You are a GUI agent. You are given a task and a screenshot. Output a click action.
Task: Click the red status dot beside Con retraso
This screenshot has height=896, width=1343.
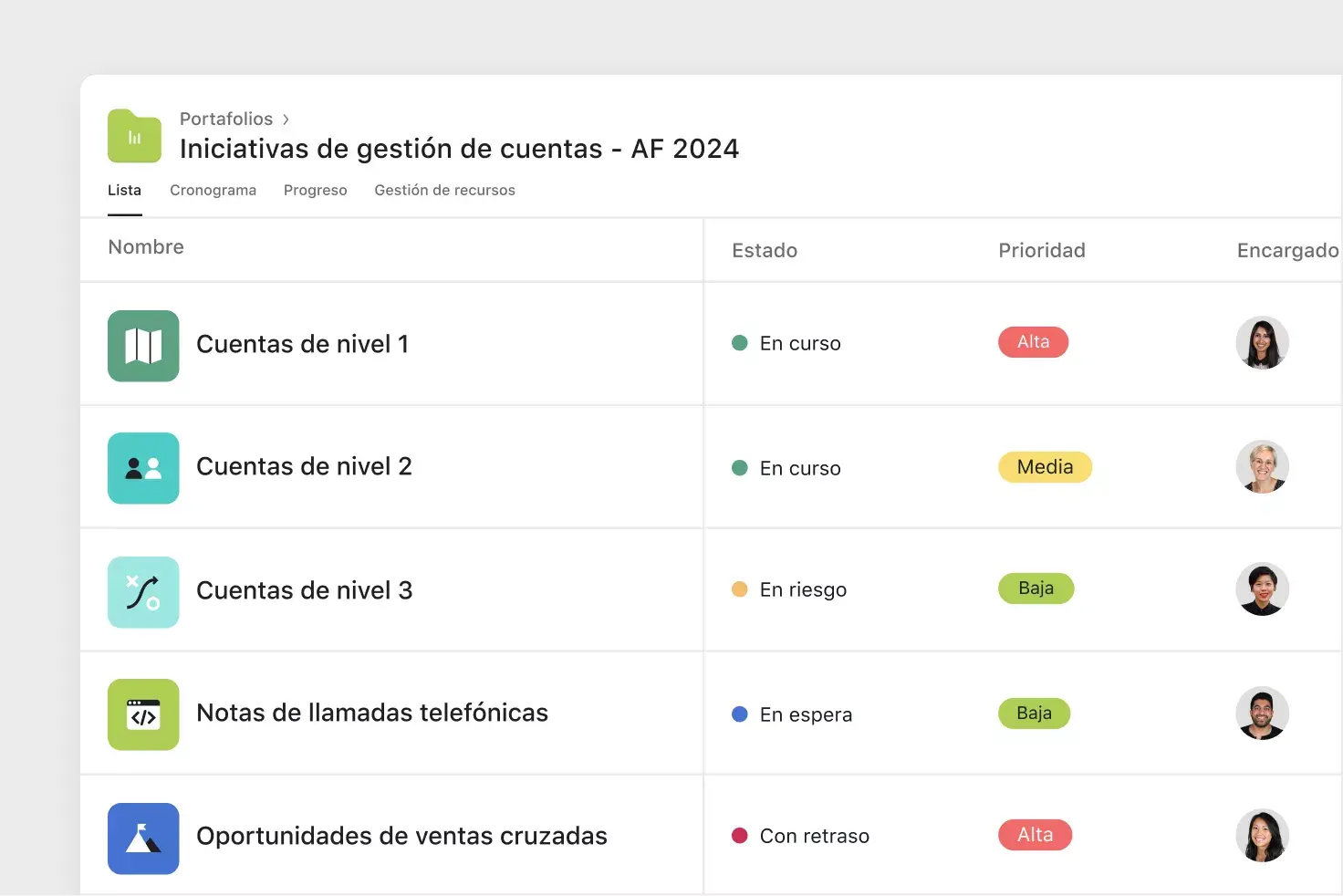[x=740, y=835]
